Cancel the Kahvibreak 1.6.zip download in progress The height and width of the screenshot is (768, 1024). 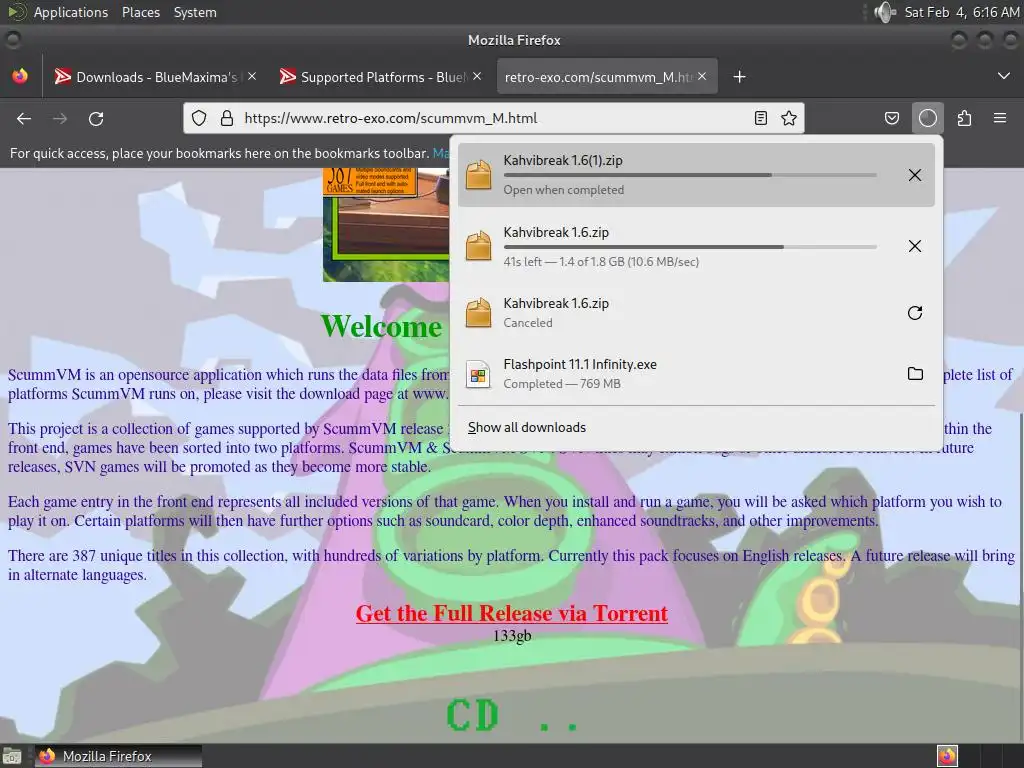click(915, 246)
